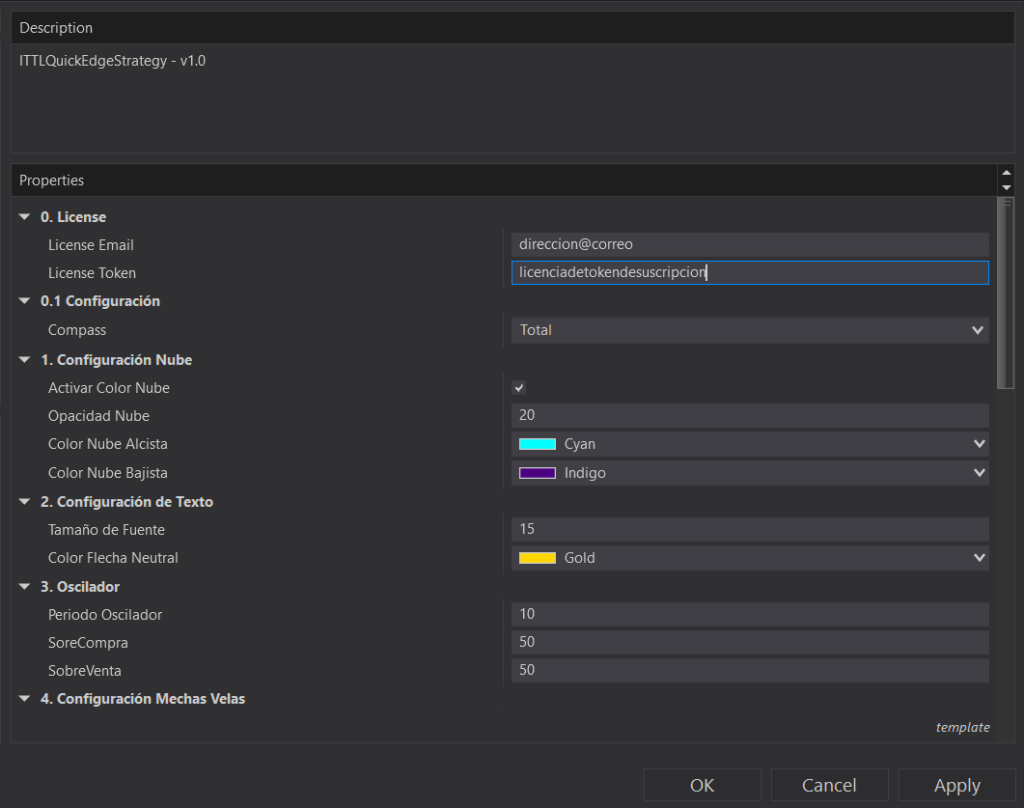Screen dimensions: 1024x808
Task: Click the OK button
Action: (702, 785)
